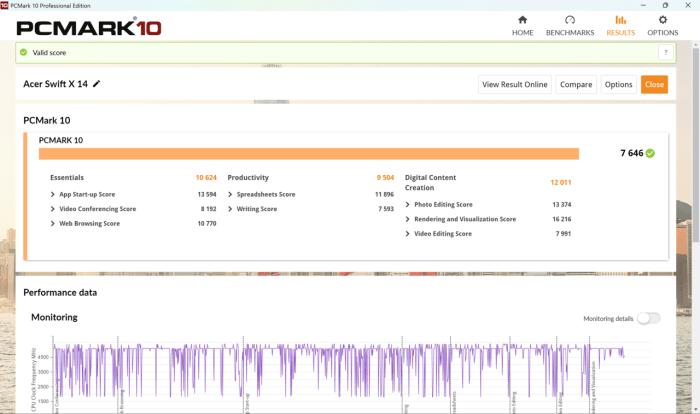Click the Productivity heading

pos(248,177)
